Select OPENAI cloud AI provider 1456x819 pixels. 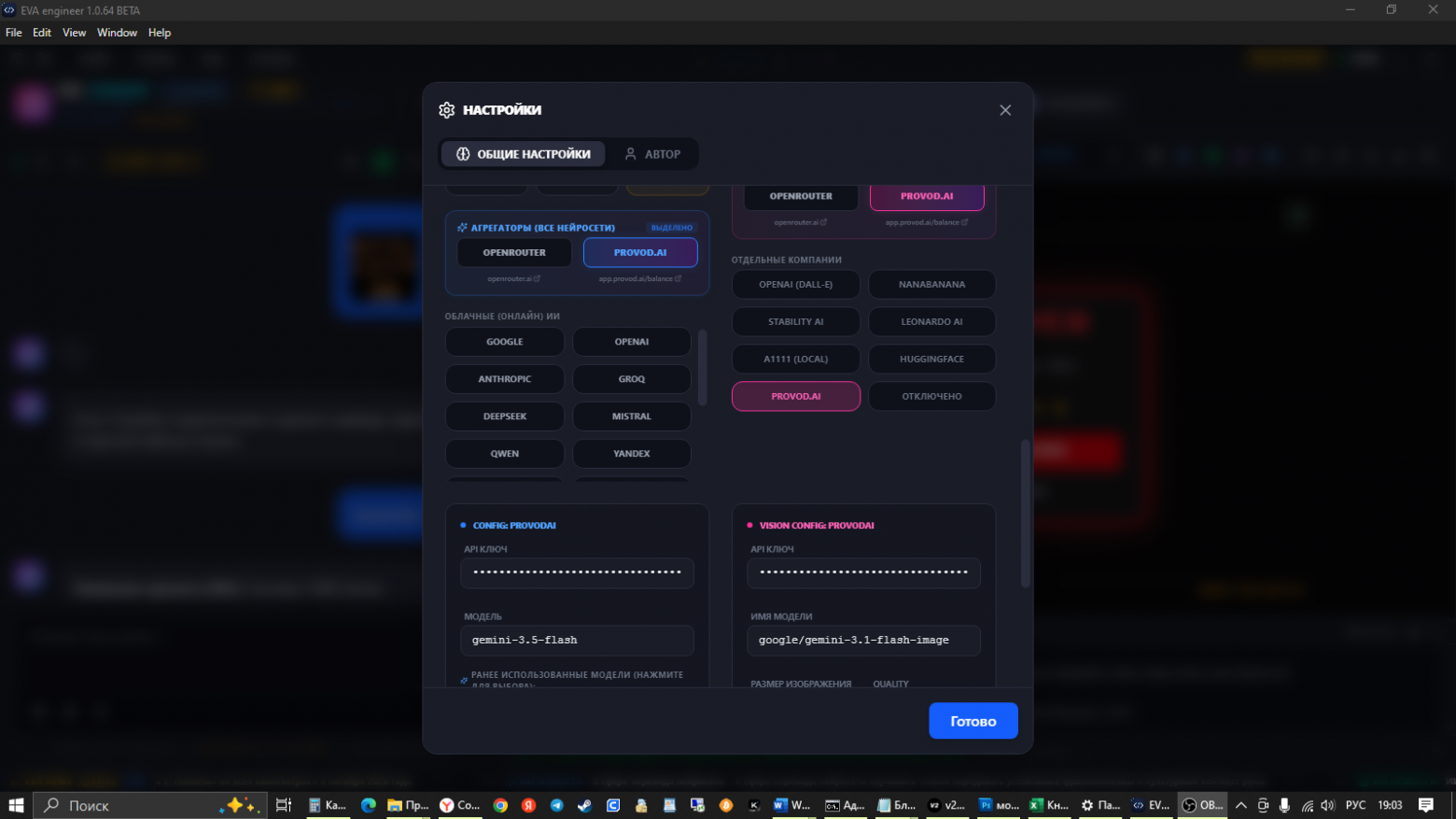pyautogui.click(x=632, y=342)
